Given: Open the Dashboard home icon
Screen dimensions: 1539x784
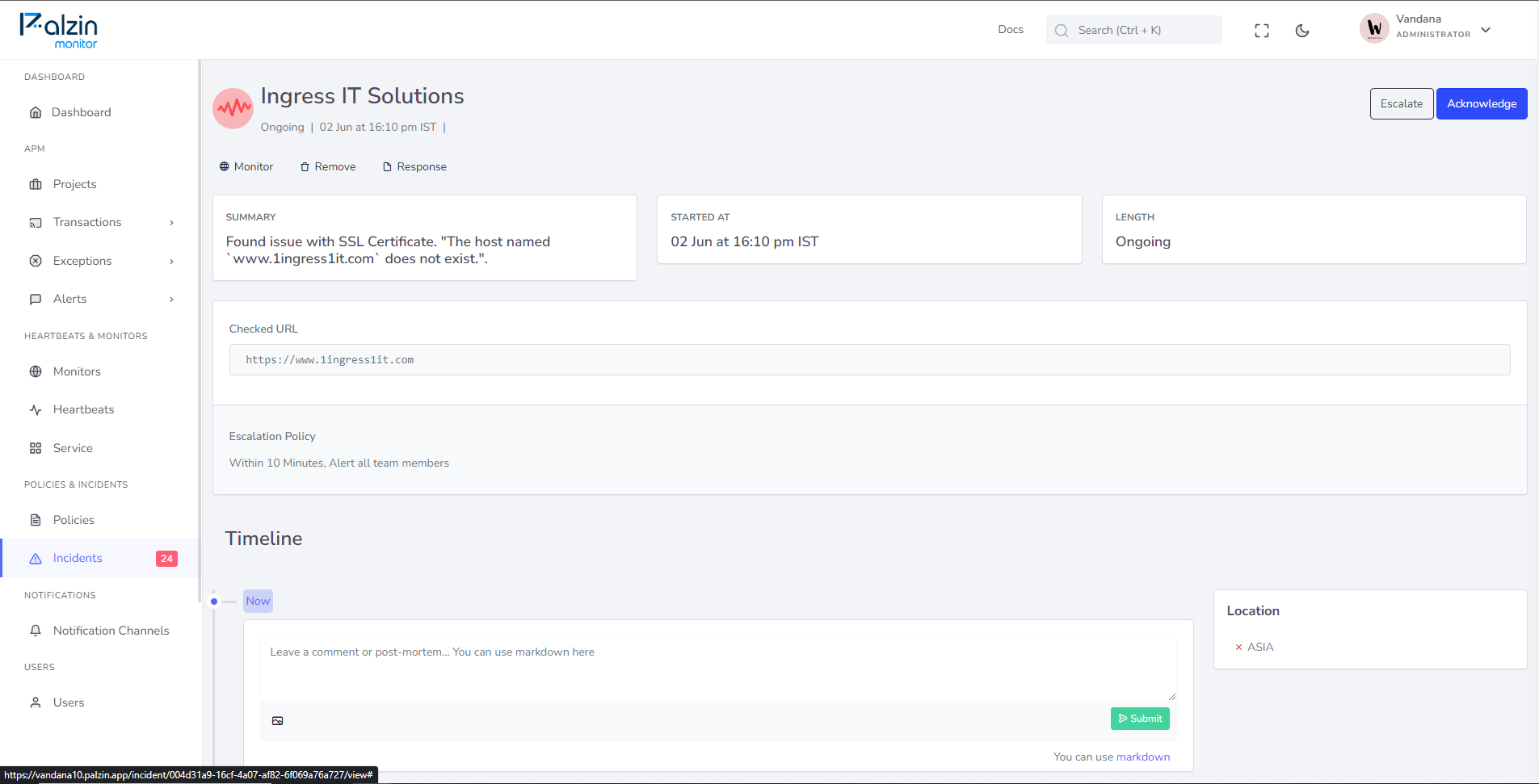Looking at the screenshot, I should [x=36, y=112].
